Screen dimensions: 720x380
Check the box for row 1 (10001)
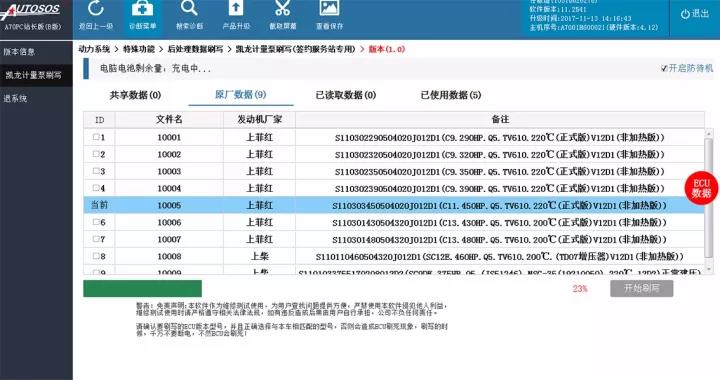tap(96, 137)
